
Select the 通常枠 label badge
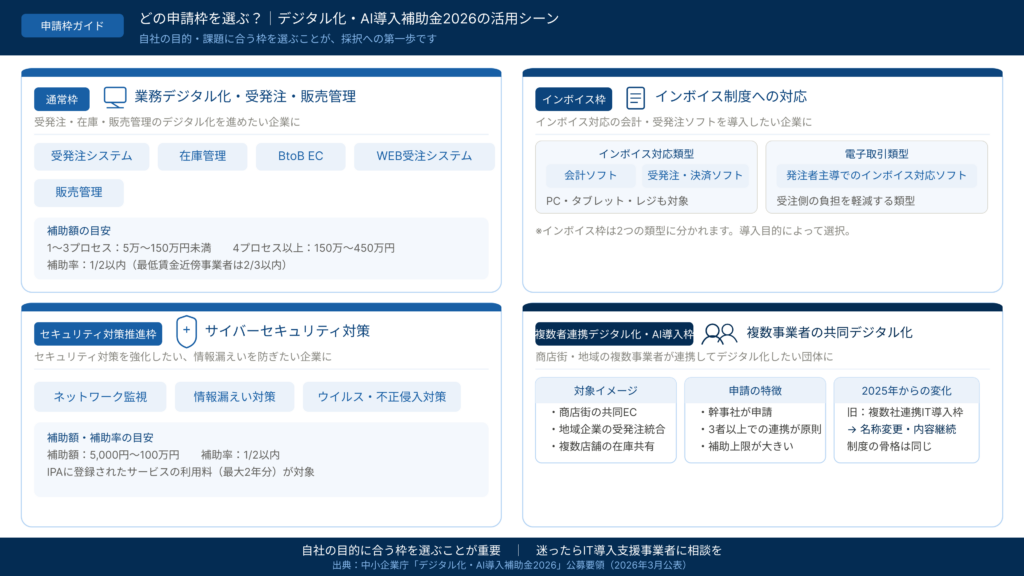pyautogui.click(x=62, y=99)
